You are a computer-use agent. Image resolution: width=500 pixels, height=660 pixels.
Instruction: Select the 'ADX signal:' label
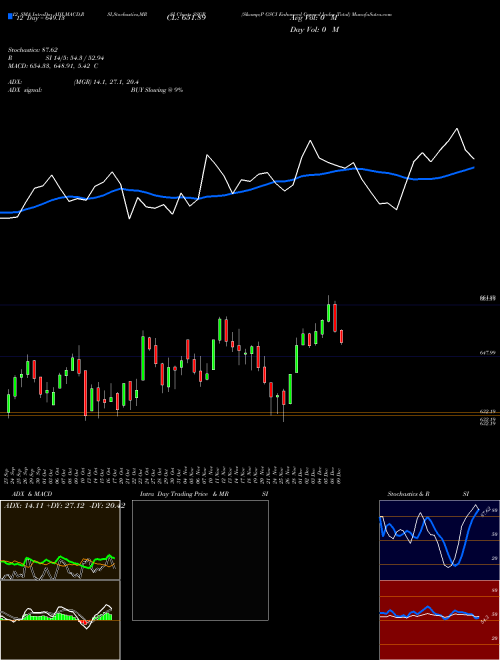click(x=24, y=90)
